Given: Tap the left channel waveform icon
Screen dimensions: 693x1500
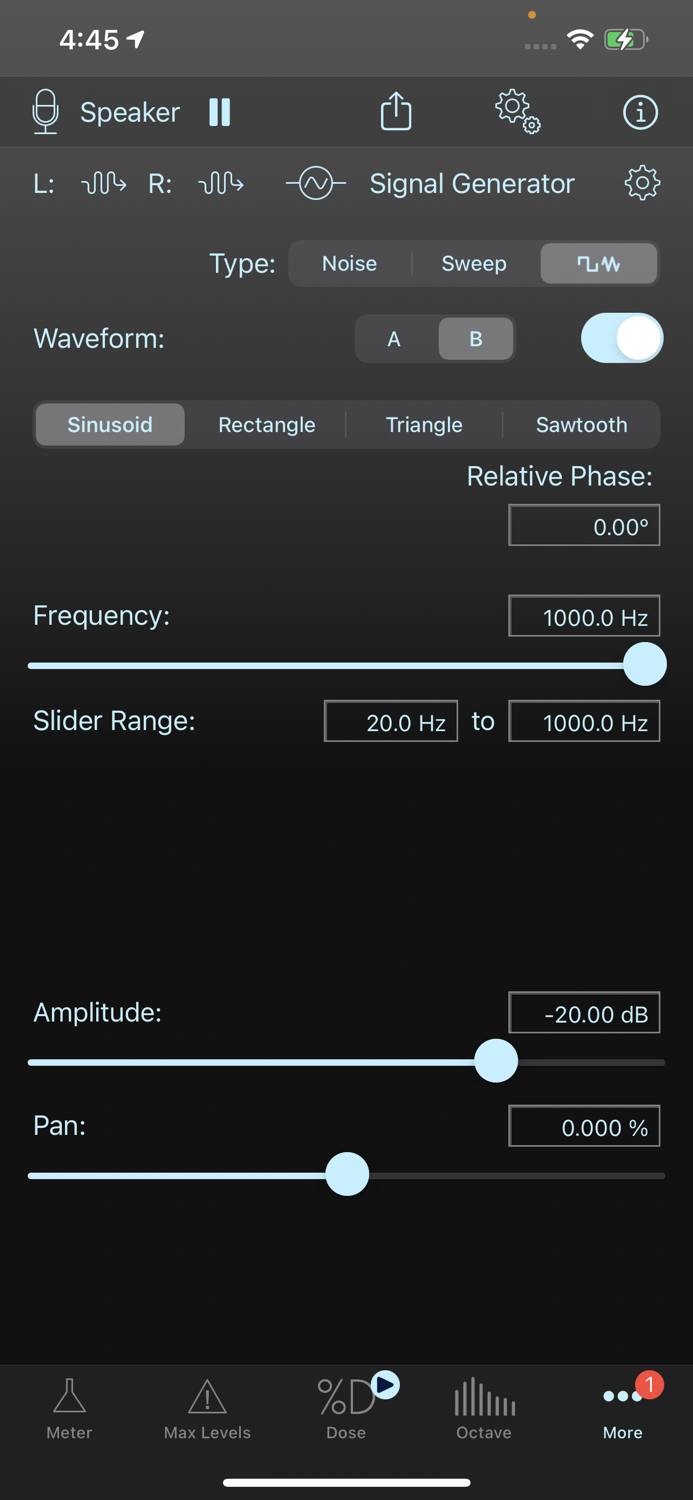Looking at the screenshot, I should [x=103, y=183].
